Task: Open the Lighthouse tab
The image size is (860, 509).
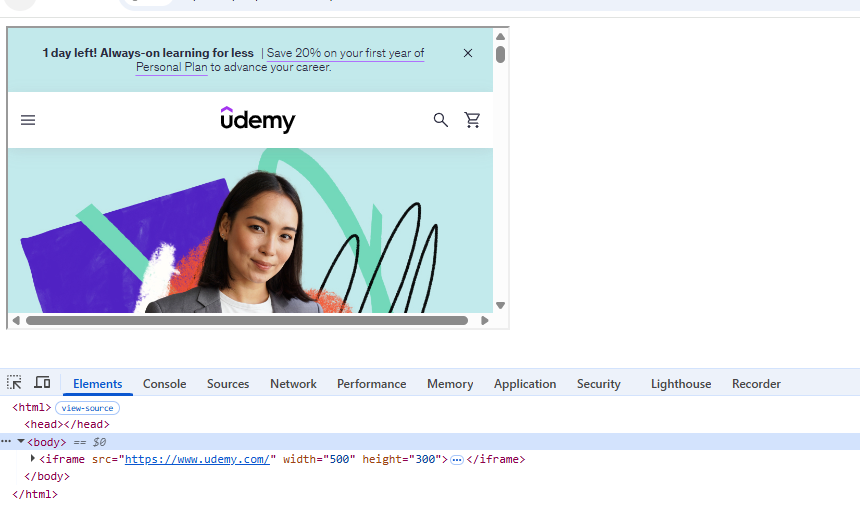Action: [x=681, y=384]
